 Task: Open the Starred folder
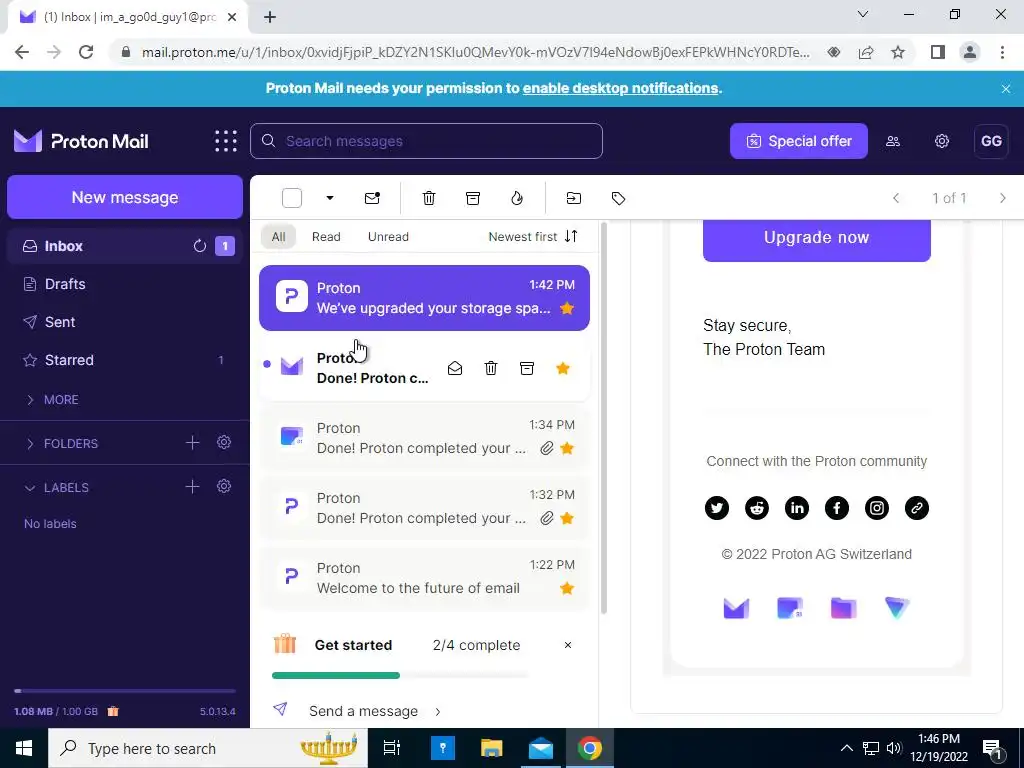tap(124, 360)
